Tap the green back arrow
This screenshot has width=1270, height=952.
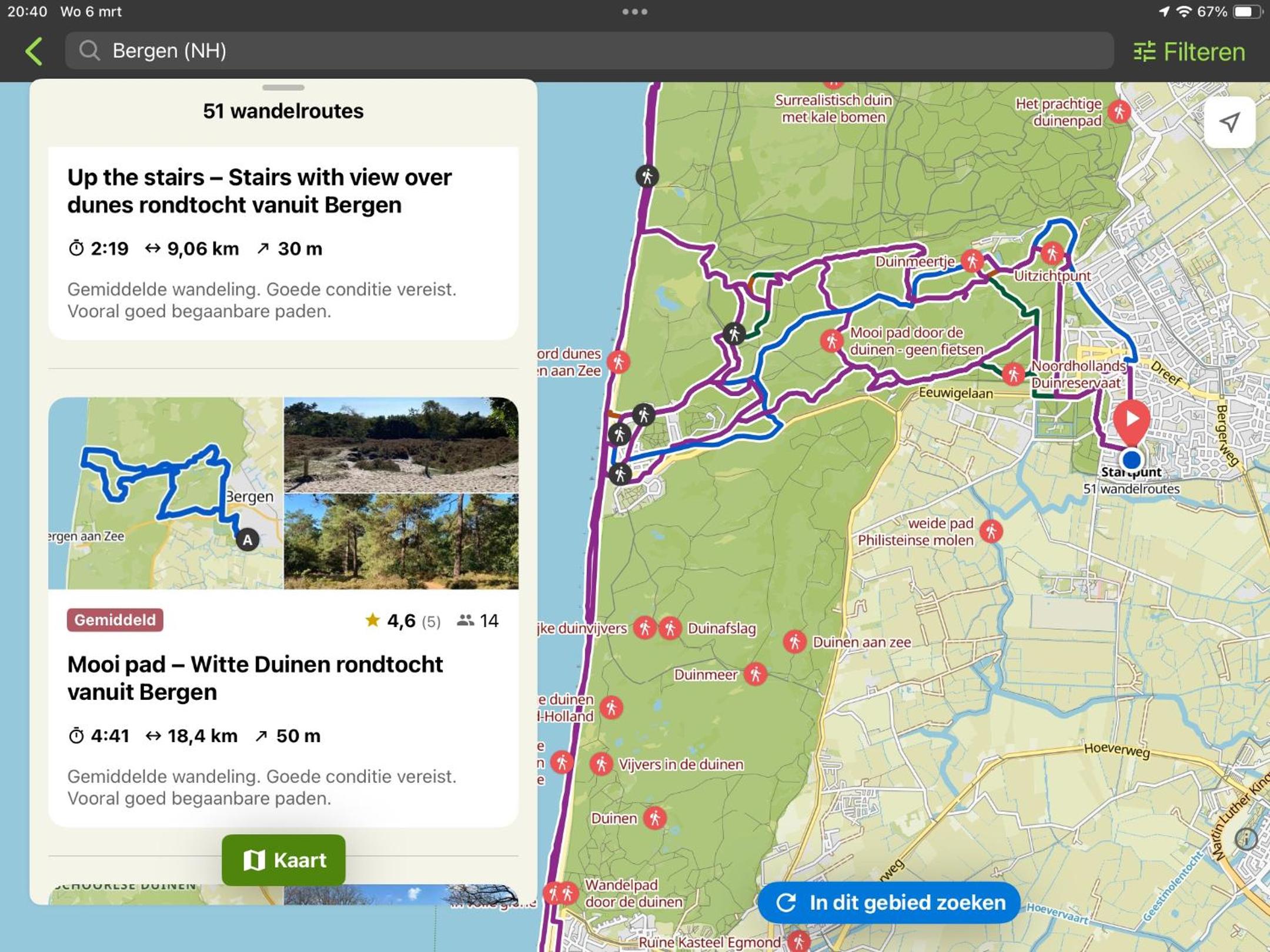pos(34,51)
